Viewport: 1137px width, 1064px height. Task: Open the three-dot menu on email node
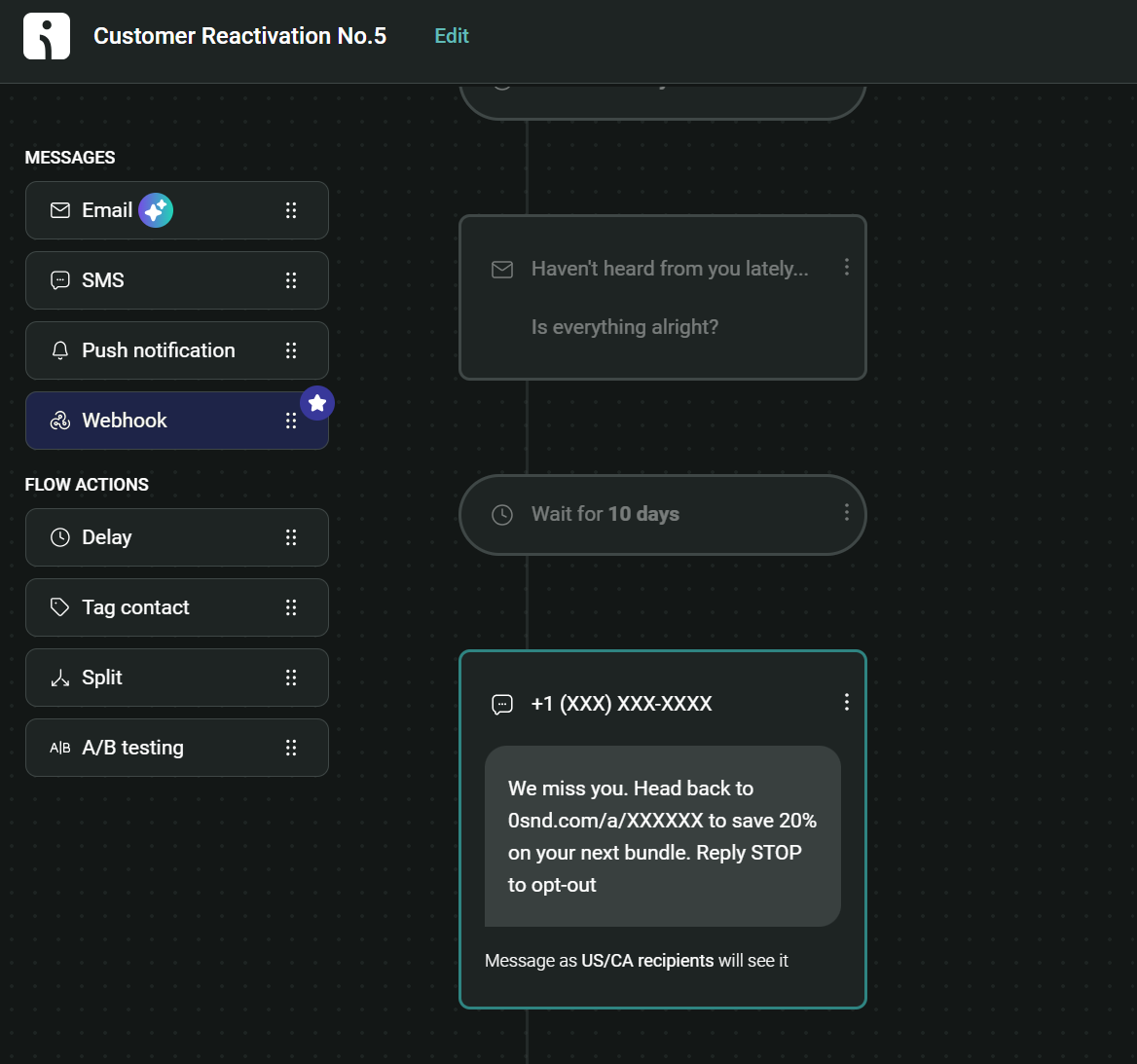(x=846, y=267)
